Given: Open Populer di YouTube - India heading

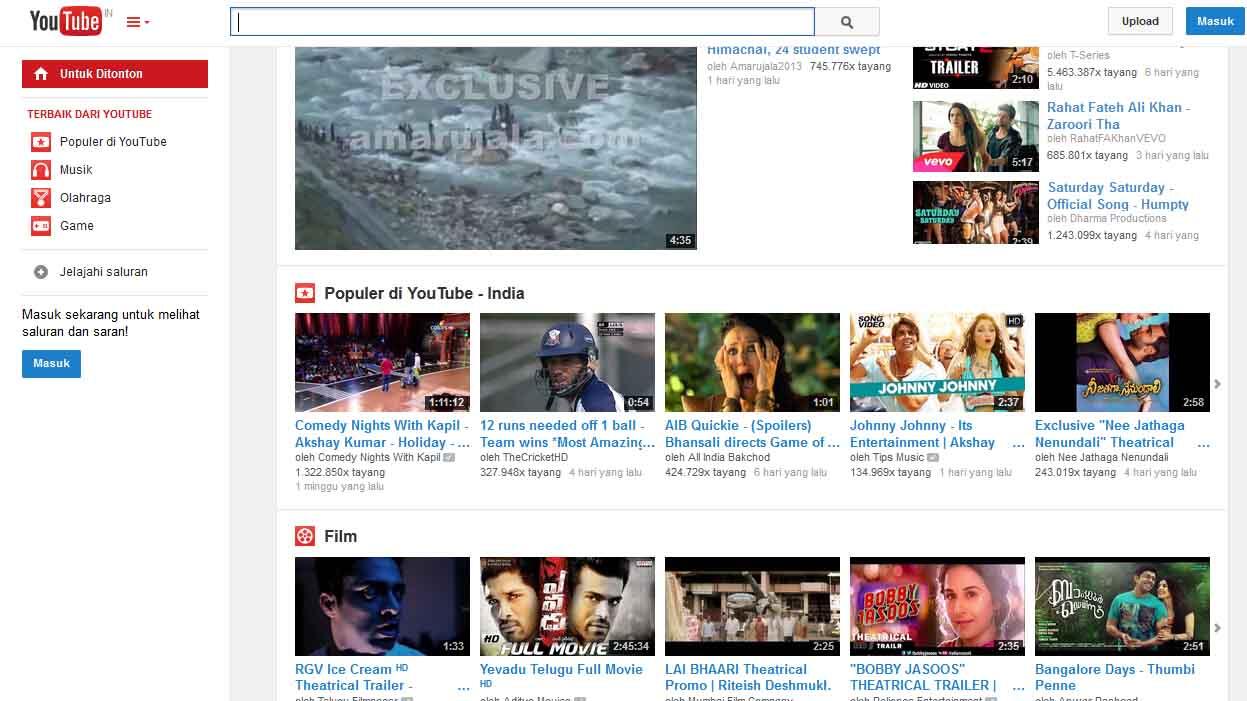Looking at the screenshot, I should pyautogui.click(x=424, y=294).
